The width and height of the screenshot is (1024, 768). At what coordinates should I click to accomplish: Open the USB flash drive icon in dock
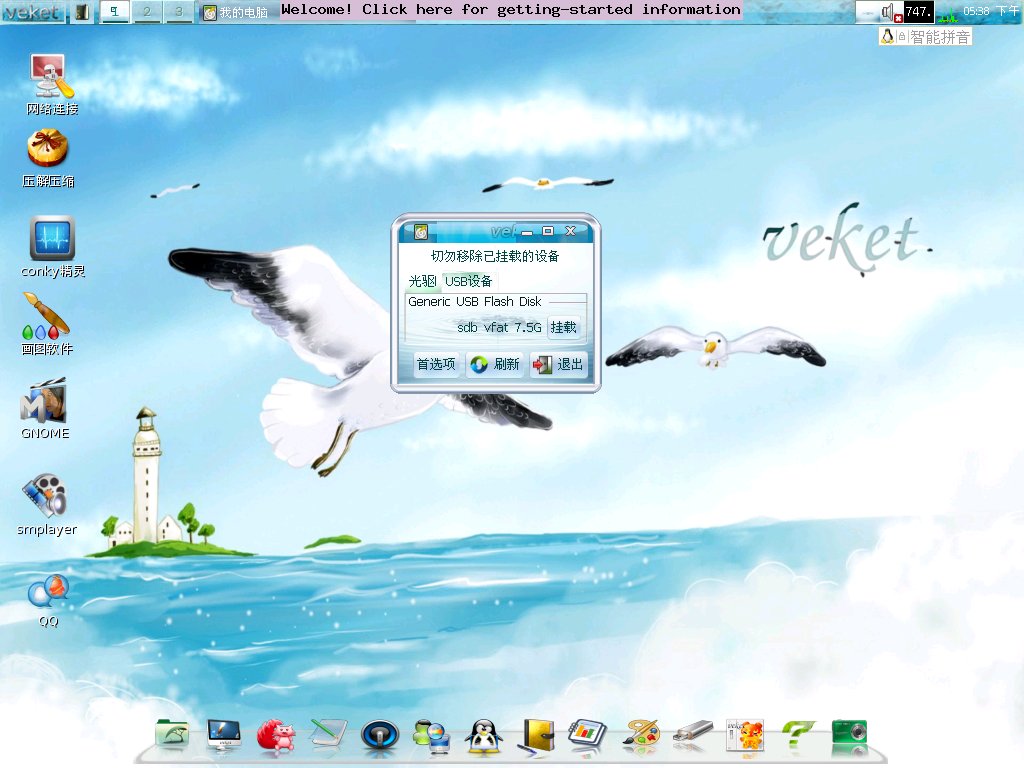click(693, 732)
